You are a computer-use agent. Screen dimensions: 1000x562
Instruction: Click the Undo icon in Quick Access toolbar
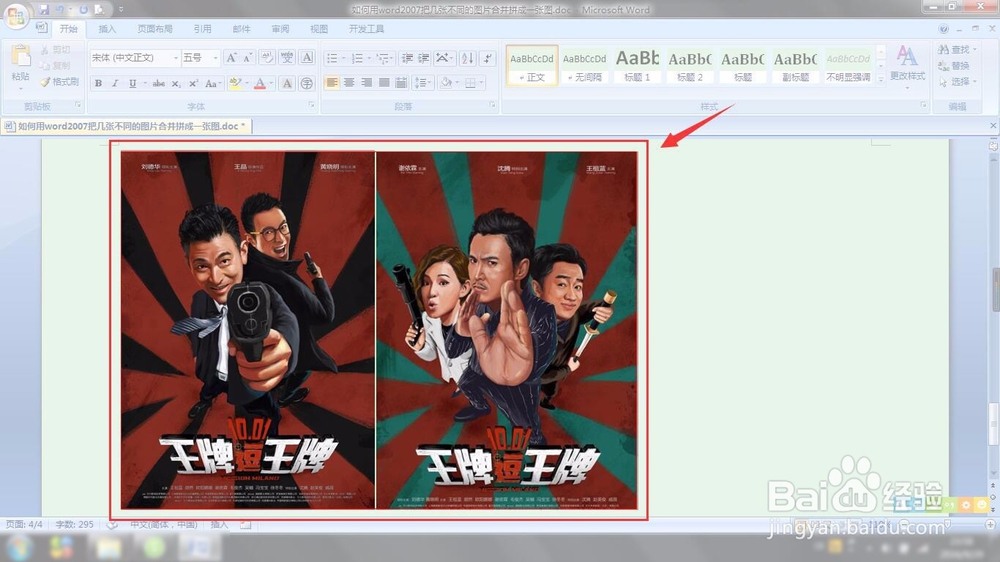point(60,10)
